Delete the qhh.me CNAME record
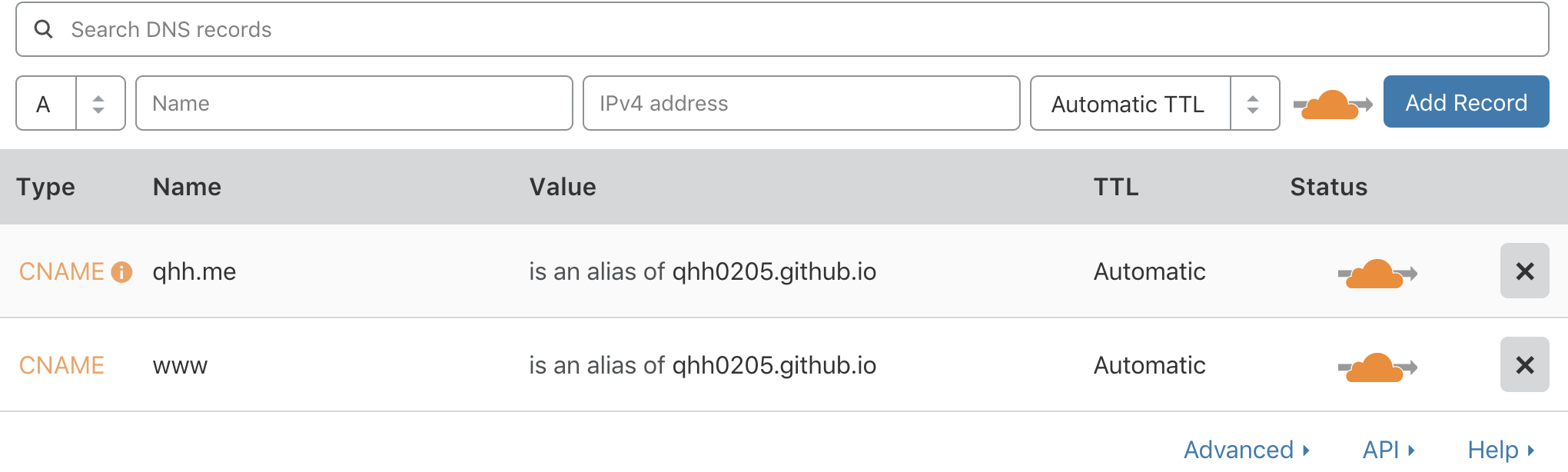This screenshot has height=472, width=1568. pos(1524,271)
